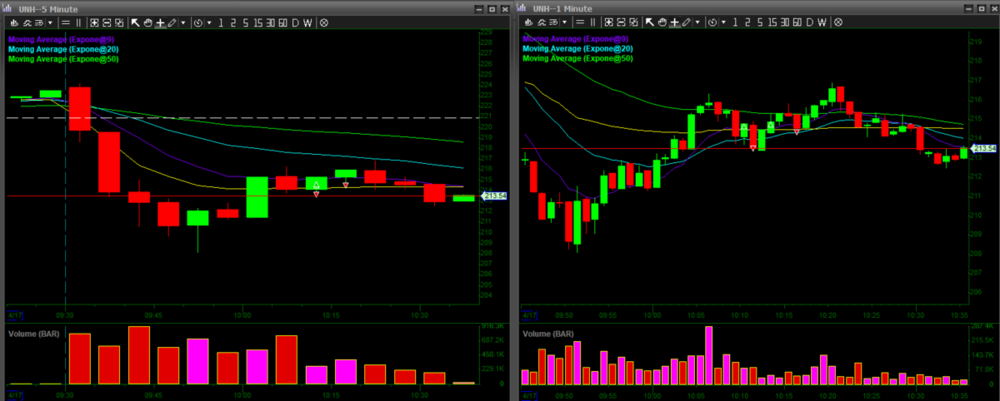
Task: Pick the pencil draw tool in 1 Minute chart
Action: point(686,22)
